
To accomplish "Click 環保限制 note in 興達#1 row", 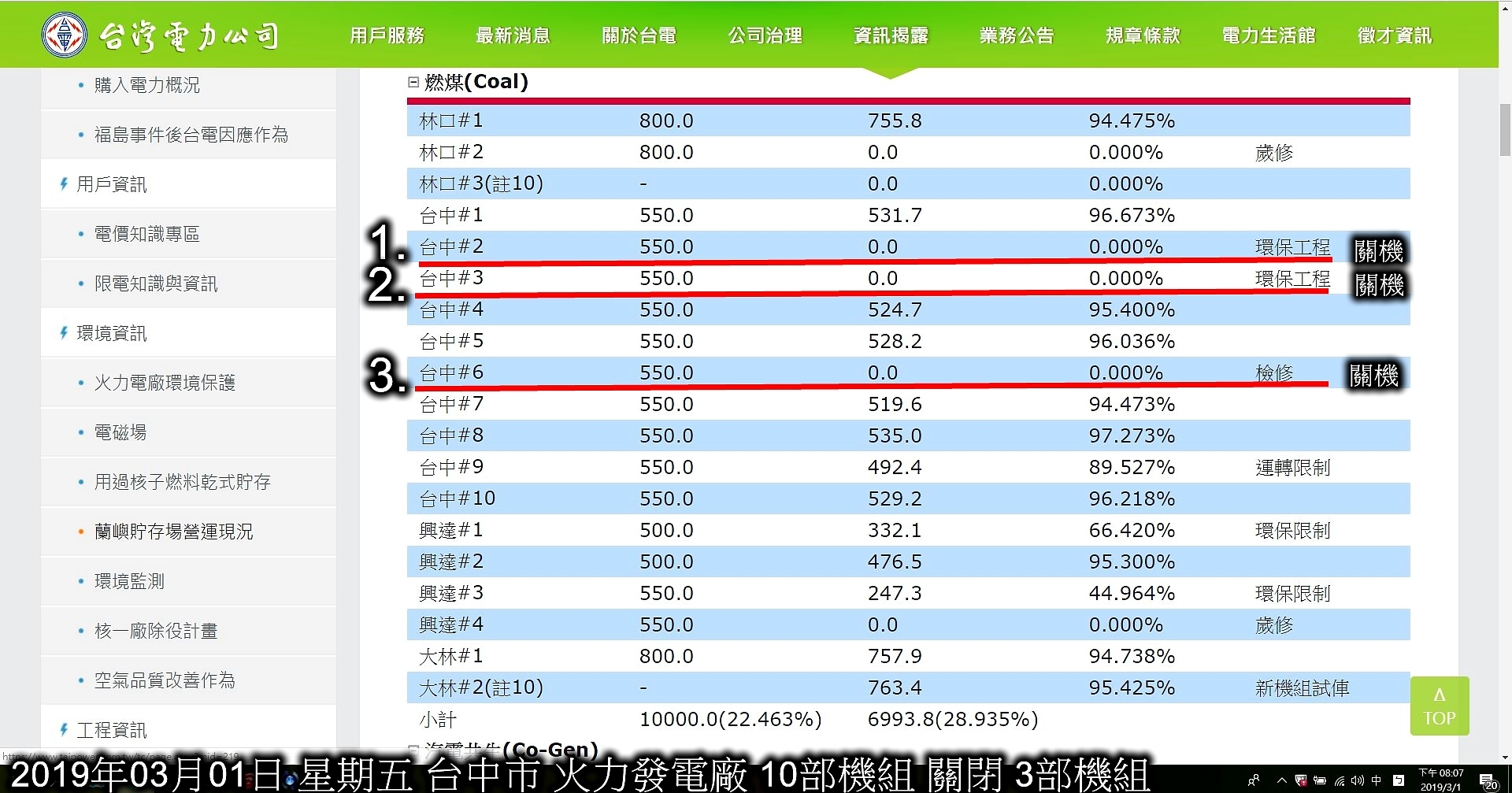I will coord(1292,531).
